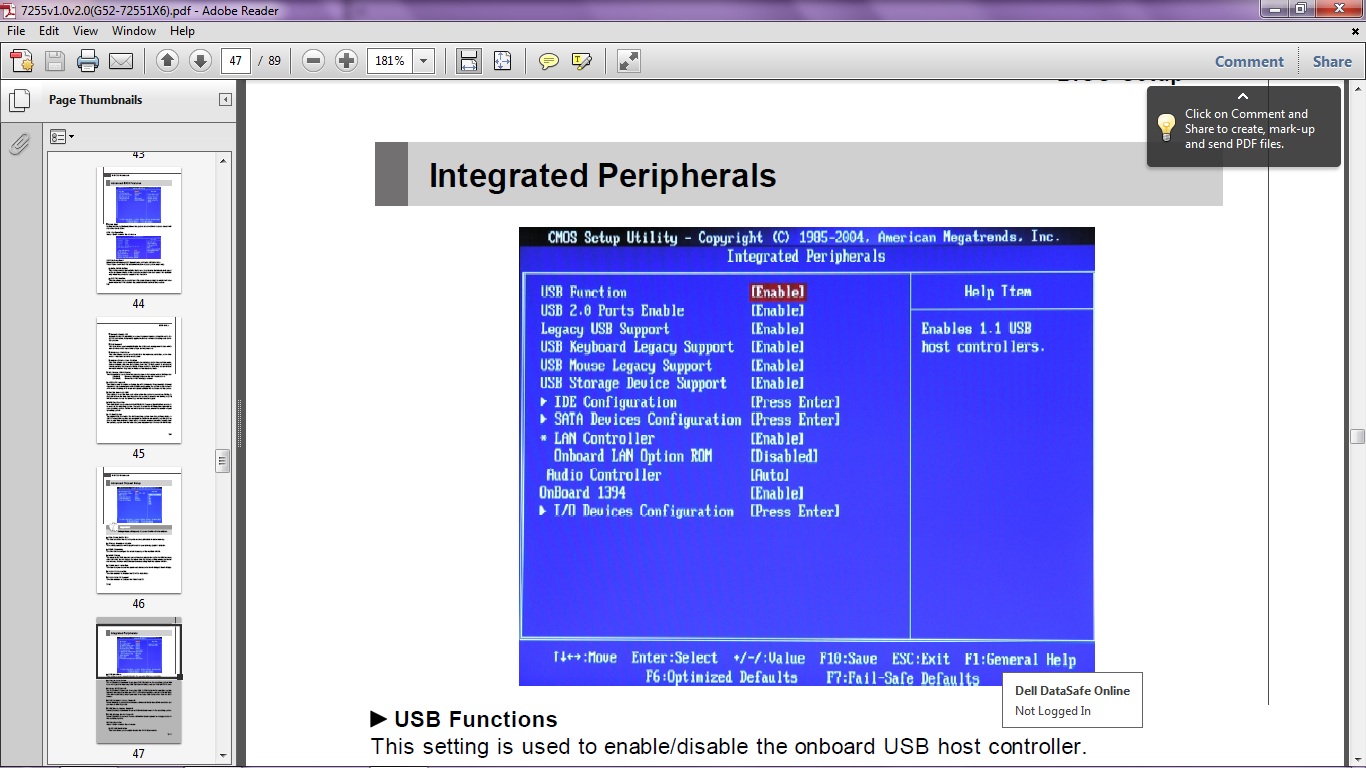The height and width of the screenshot is (768, 1366).
Task: Send file via email envelope icon
Action: [x=121, y=61]
